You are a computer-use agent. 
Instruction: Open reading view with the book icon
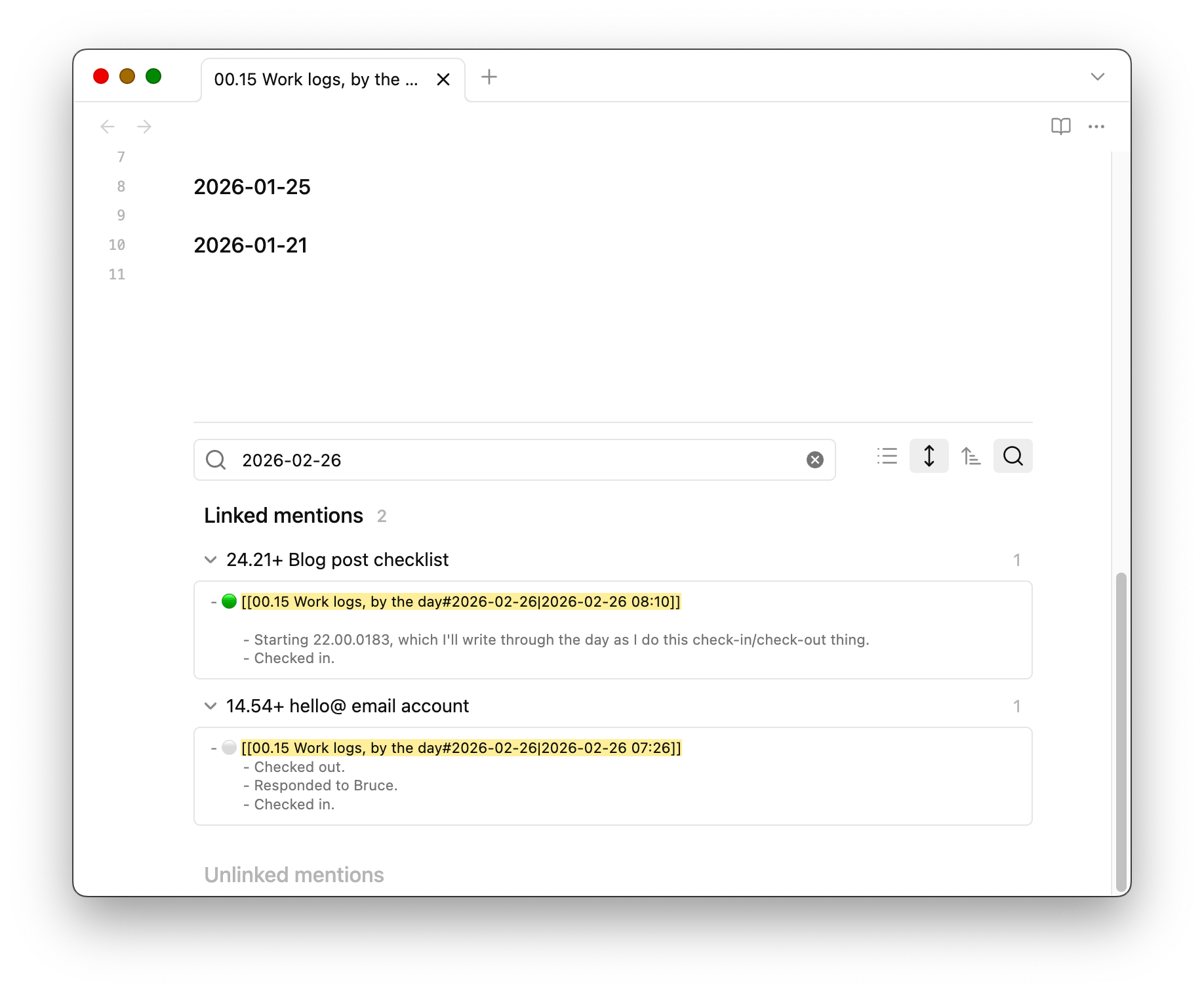pyautogui.click(x=1061, y=126)
